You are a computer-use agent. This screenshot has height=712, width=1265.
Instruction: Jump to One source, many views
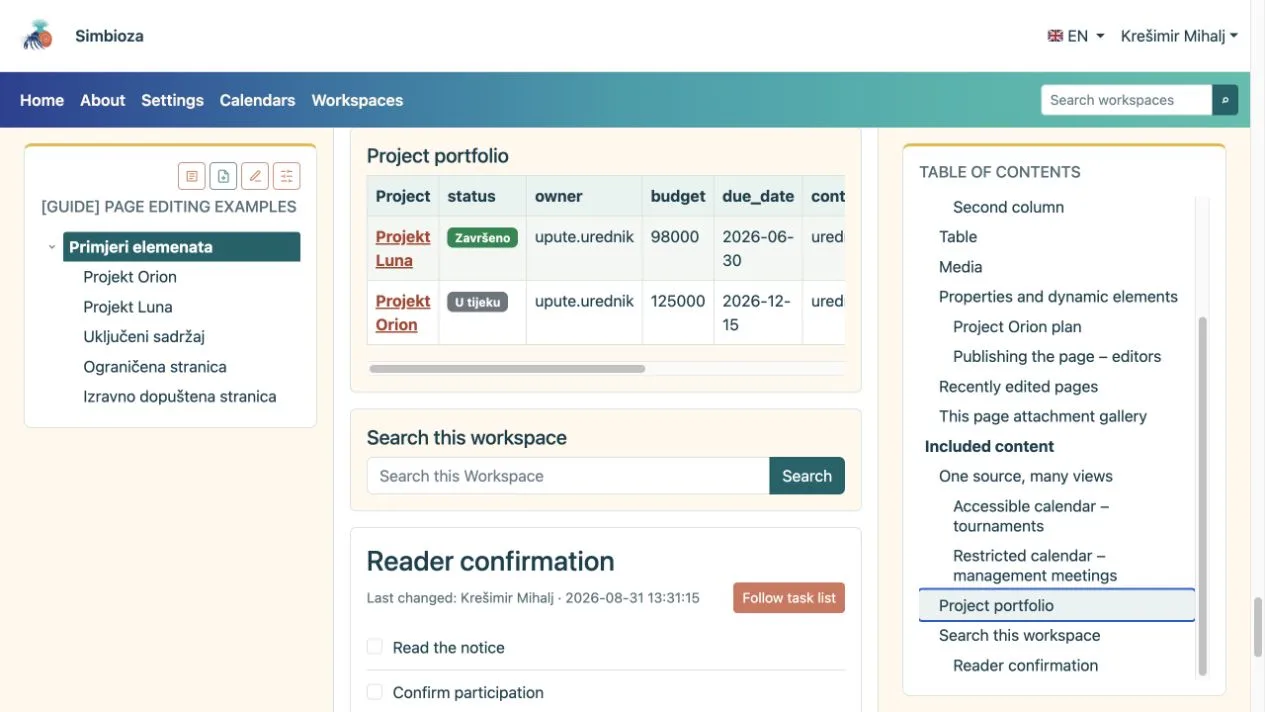1026,476
